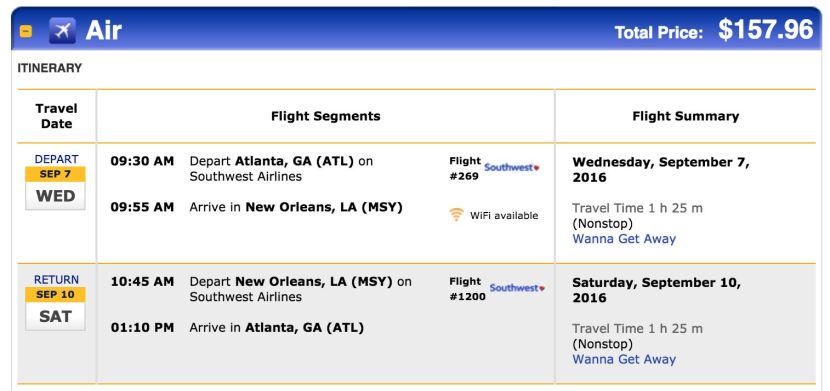This screenshot has height=391, width=830.
Task: Open the departing Wanna Get Away fare link
Action: [x=624, y=239]
